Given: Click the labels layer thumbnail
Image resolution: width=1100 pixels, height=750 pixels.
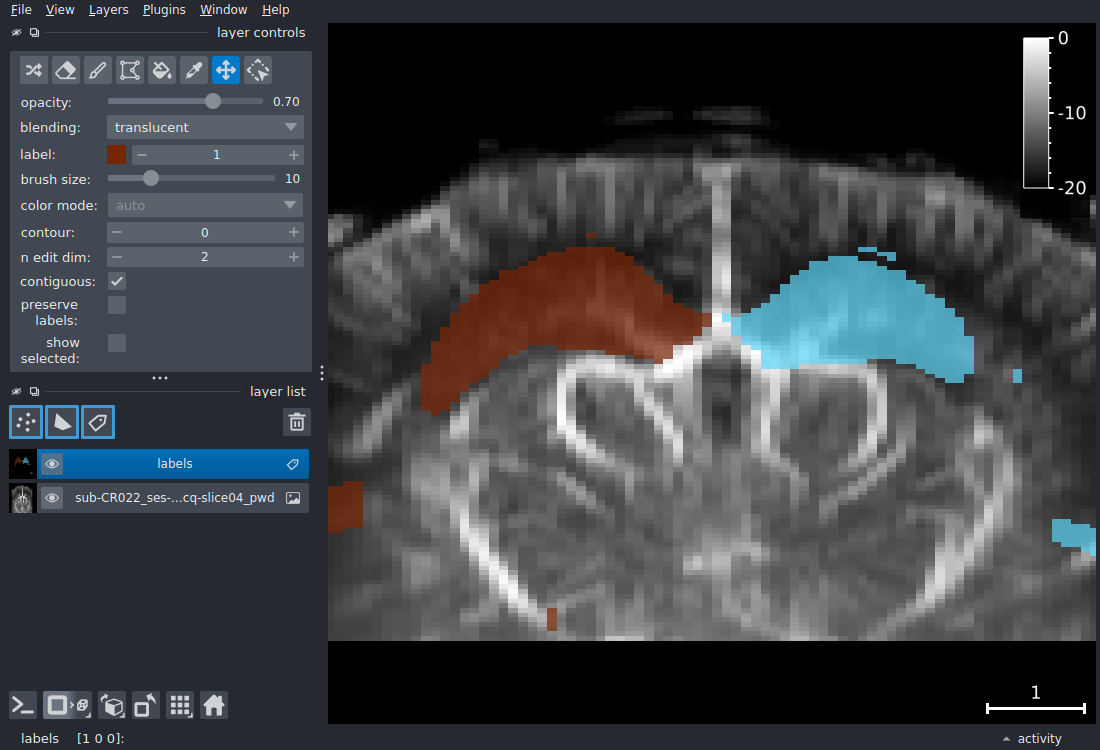Looking at the screenshot, I should point(23,464).
